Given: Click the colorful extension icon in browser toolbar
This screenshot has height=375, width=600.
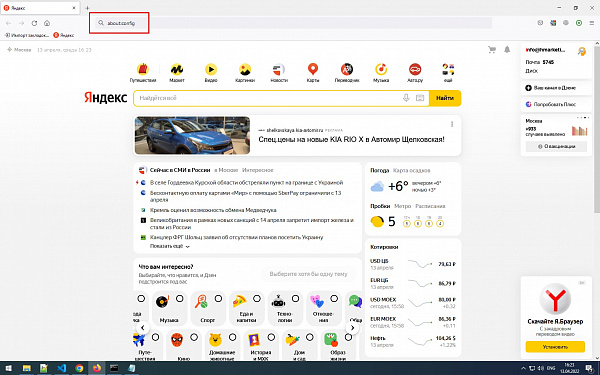Looking at the screenshot, I should pos(553,23).
